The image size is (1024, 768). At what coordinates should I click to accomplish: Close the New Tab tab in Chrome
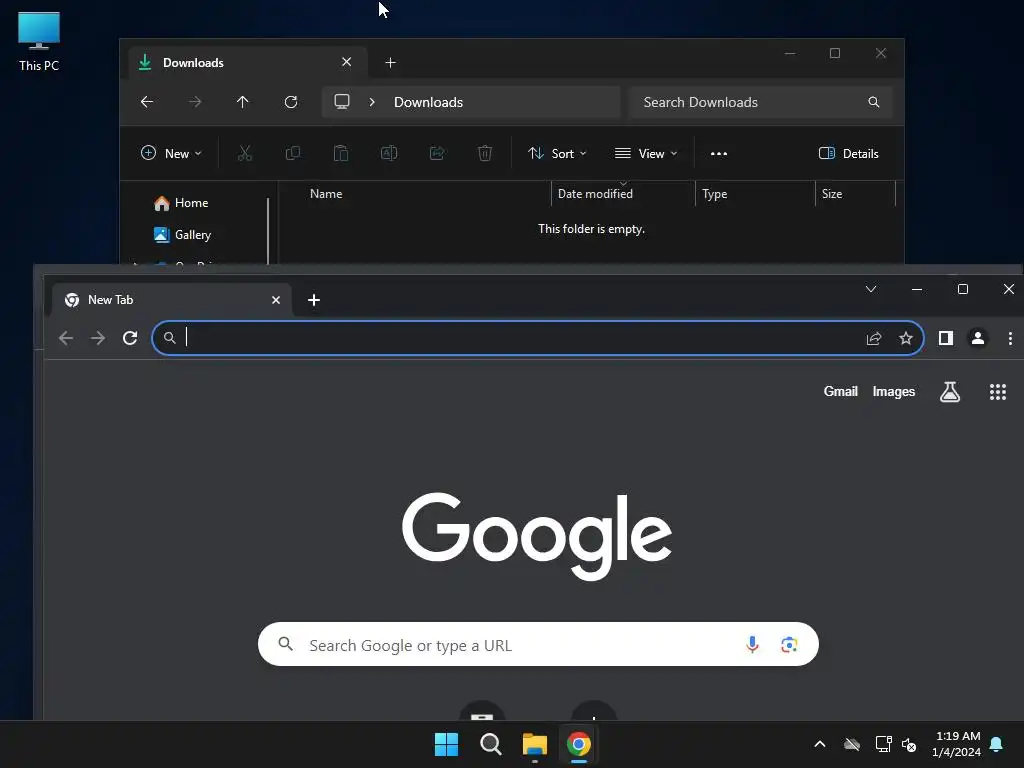276,300
